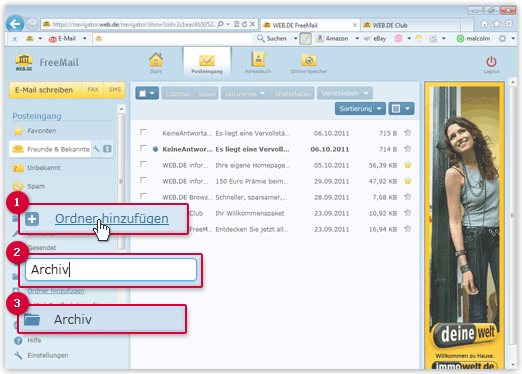Star the WEB.DE Browser email from 28.09.2011
Image resolution: width=522 pixels, height=374 pixels.
(x=407, y=197)
